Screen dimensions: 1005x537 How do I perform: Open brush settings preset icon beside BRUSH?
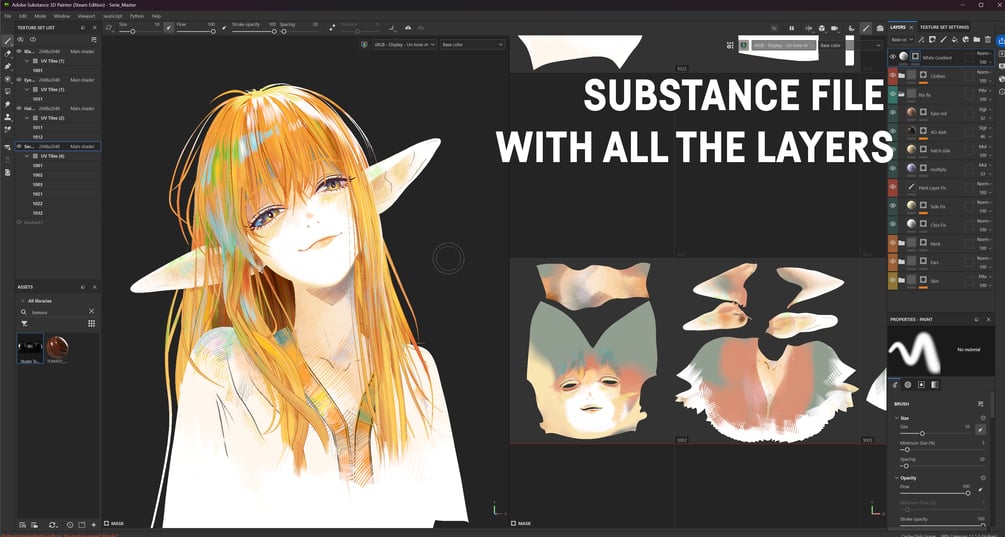coord(981,404)
